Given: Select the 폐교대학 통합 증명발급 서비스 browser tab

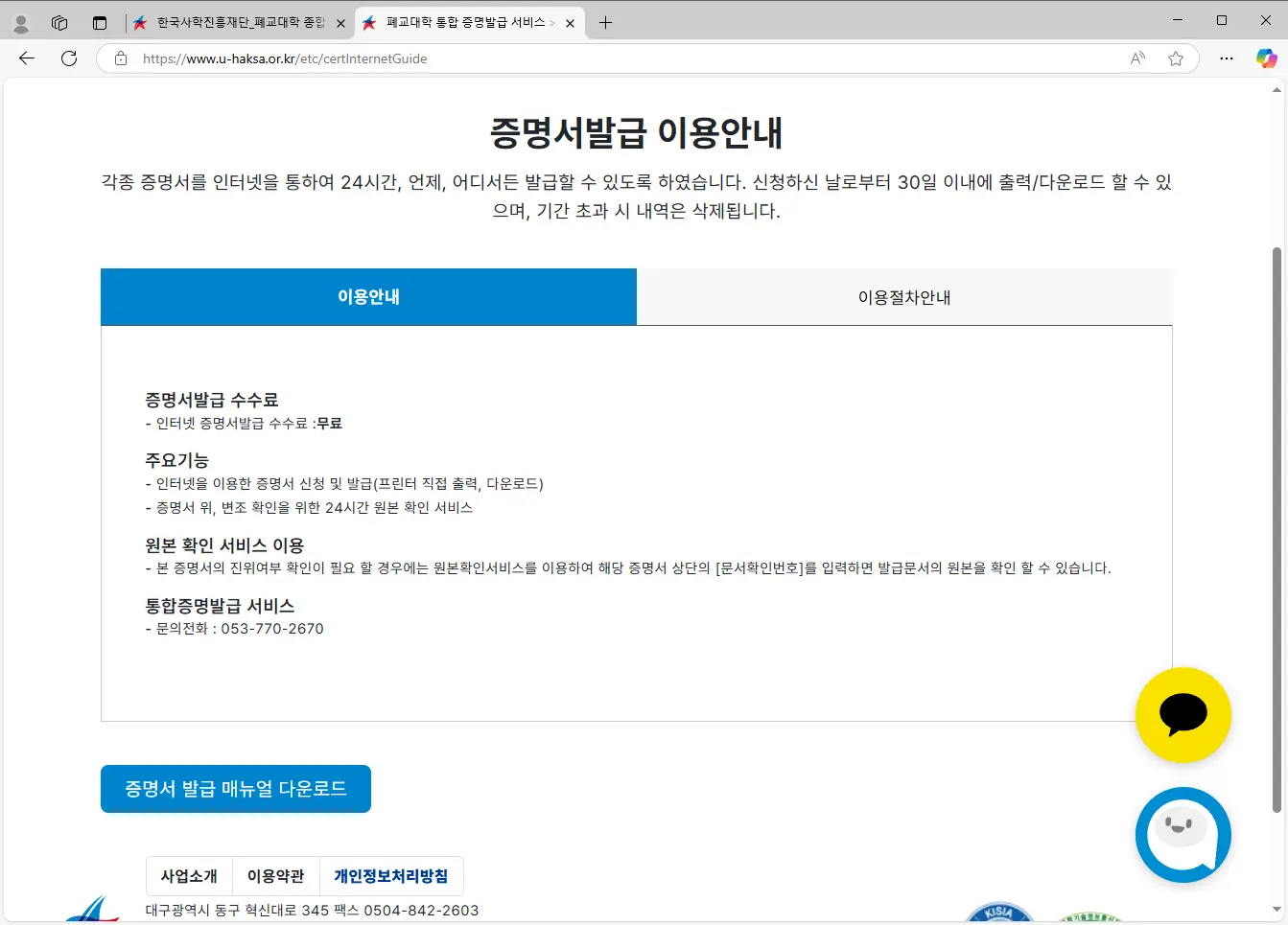Looking at the screenshot, I should [x=470, y=23].
